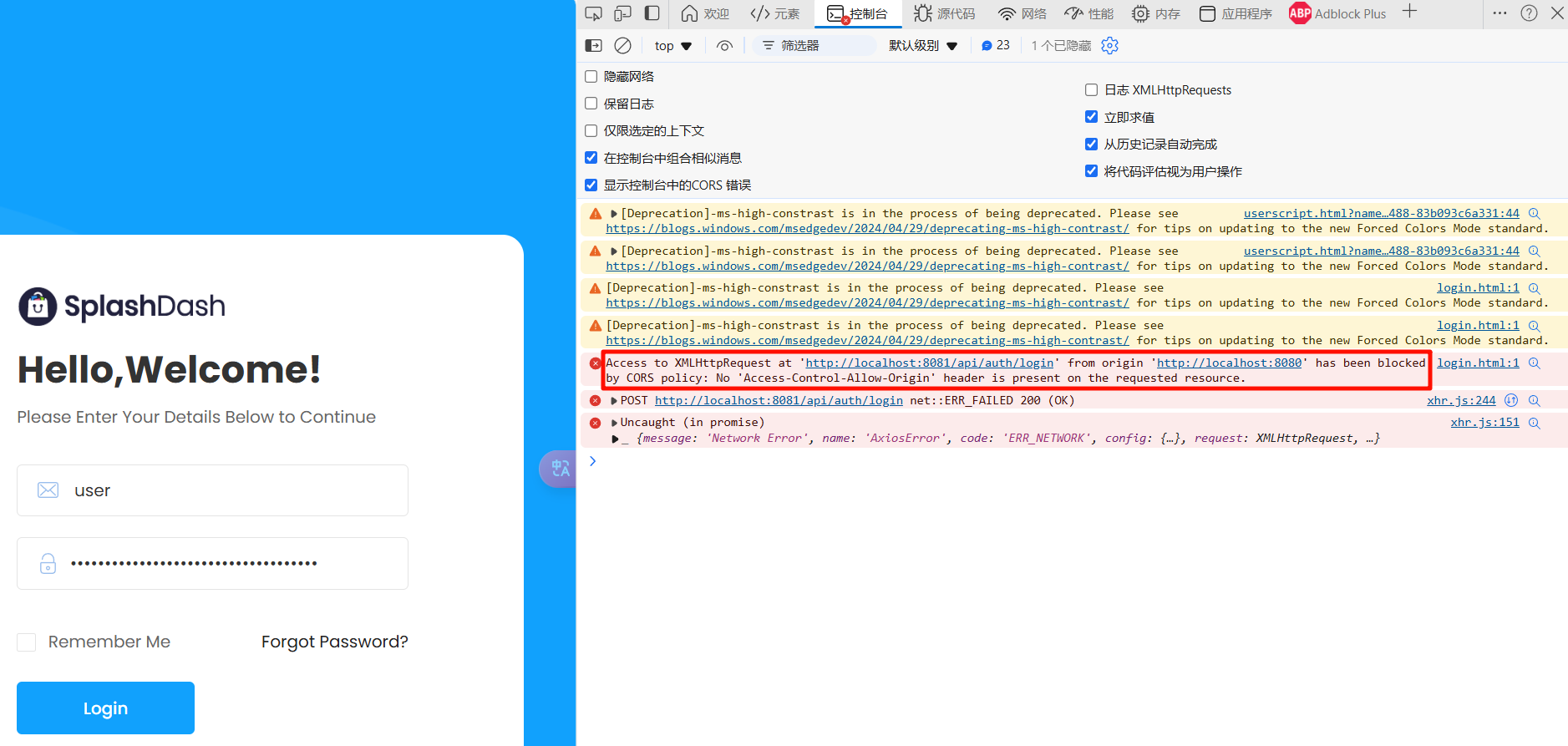Expand the AxiosError object details
Screen dimensions: 1568x746
616,439
